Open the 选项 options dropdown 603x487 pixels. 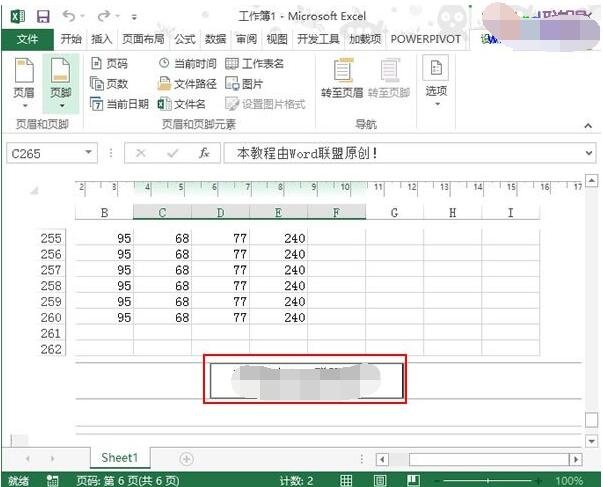[x=436, y=82]
